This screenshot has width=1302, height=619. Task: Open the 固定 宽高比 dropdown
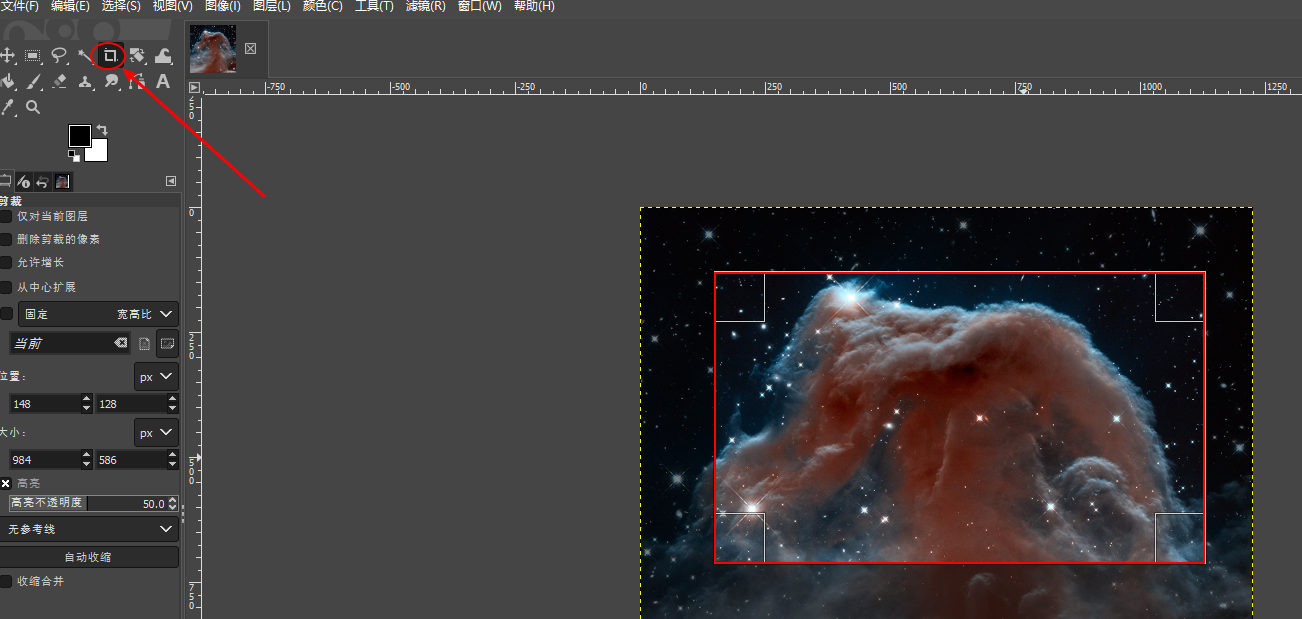coord(98,314)
